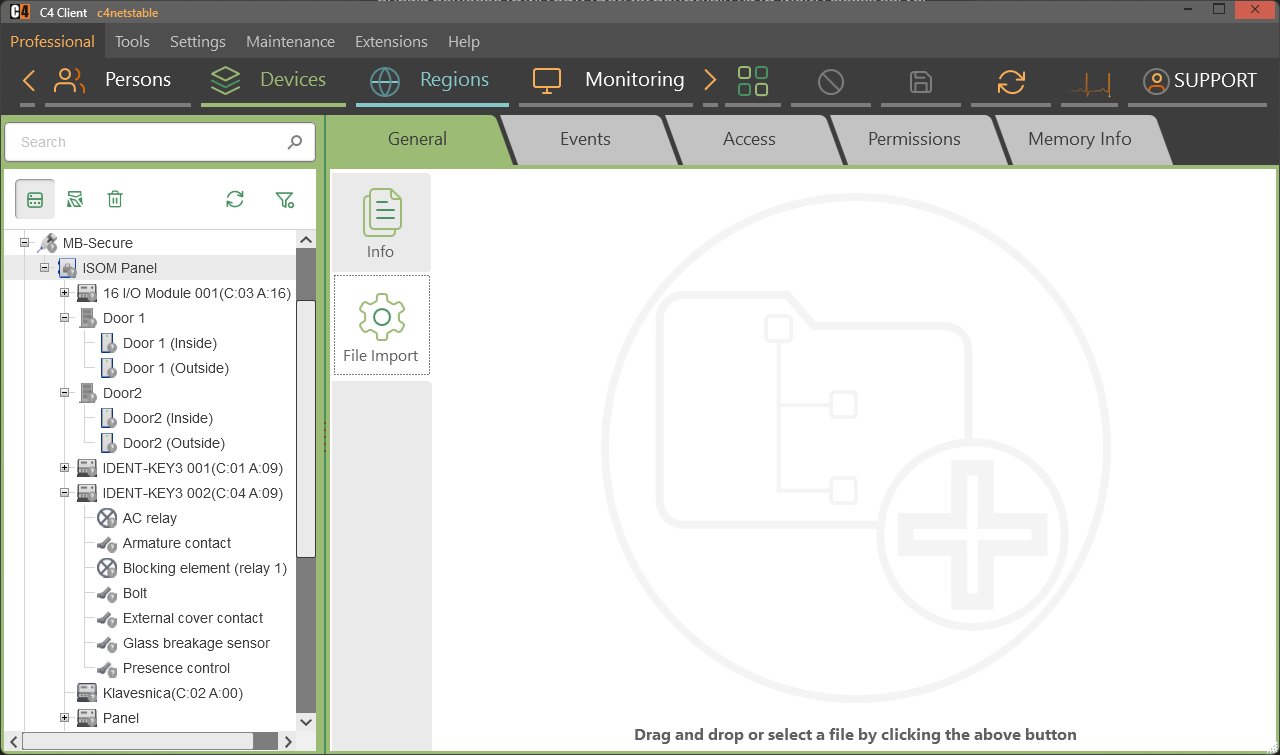The width and height of the screenshot is (1280, 755).
Task: Open the Tools menu
Action: click(x=132, y=42)
